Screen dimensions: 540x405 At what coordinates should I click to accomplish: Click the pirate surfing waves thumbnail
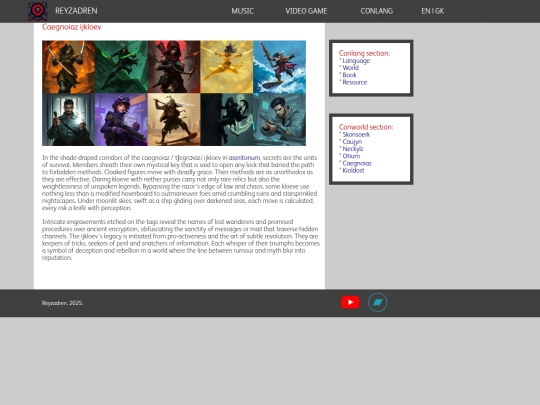coord(279,67)
